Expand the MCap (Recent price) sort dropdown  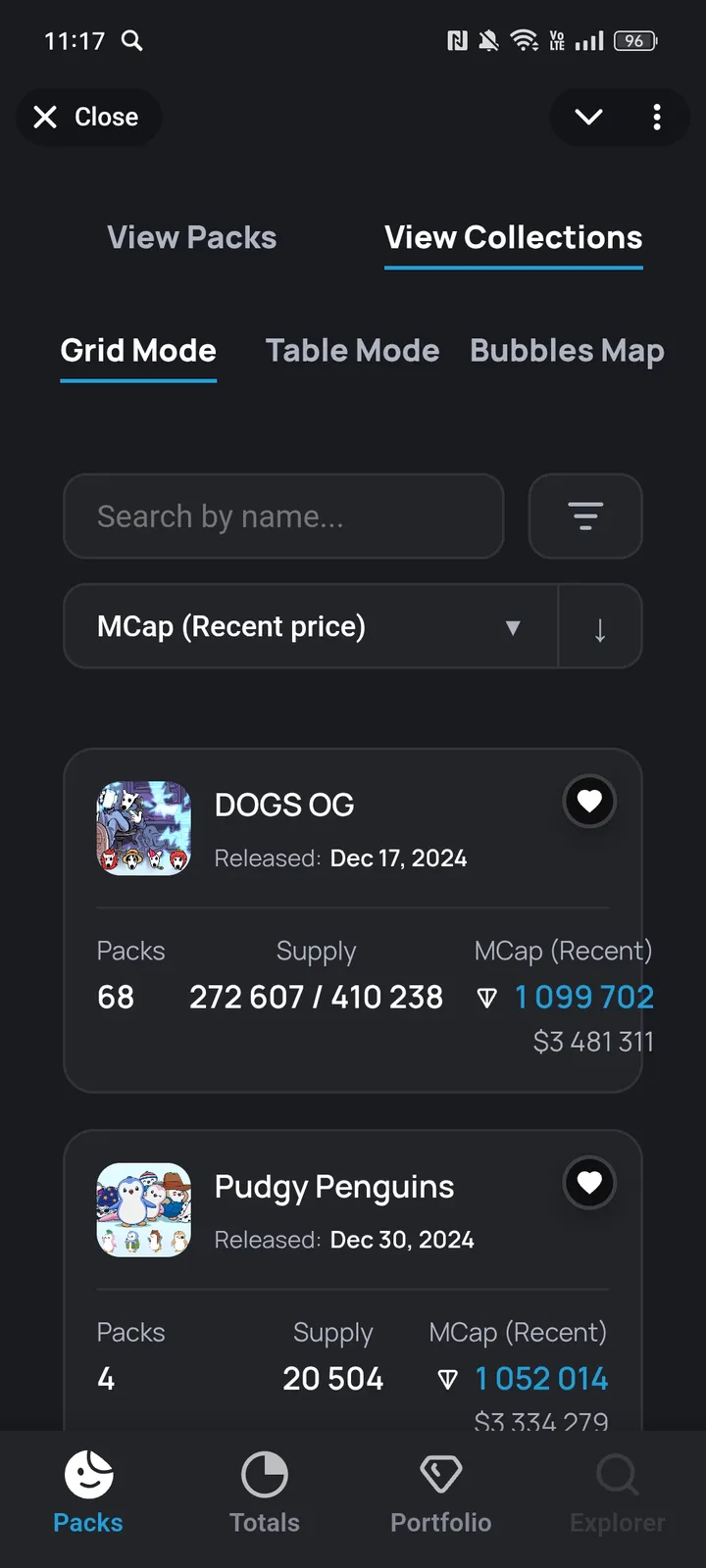[x=311, y=627]
